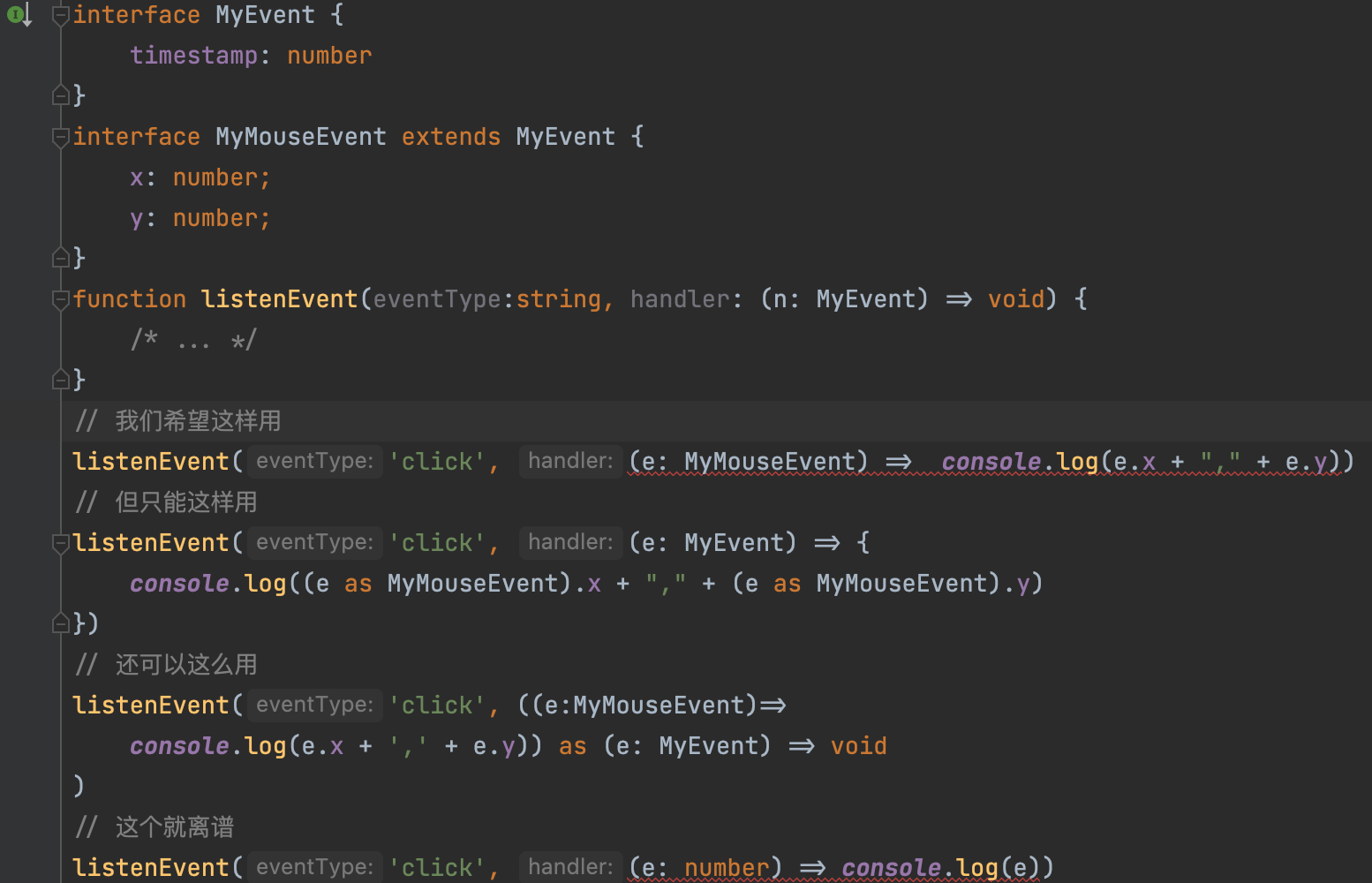Image resolution: width=1372 pixels, height=883 pixels.
Task: Click the listenEvent function name in its definition
Action: pos(279,299)
